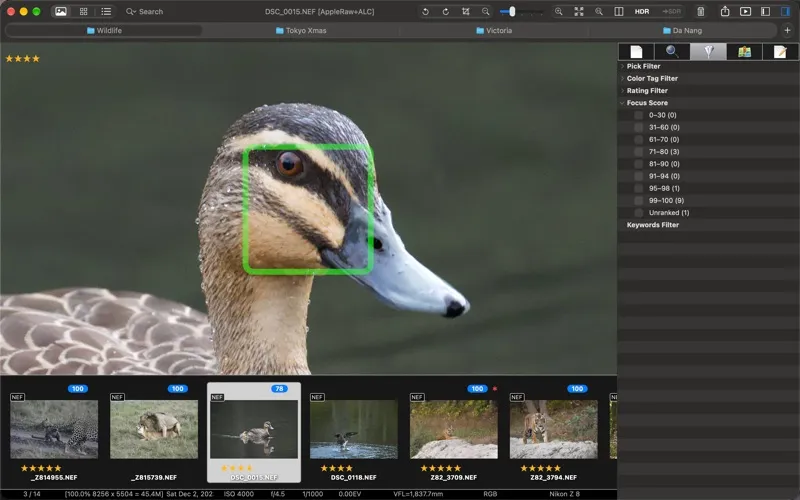The width and height of the screenshot is (800, 500).
Task: Open the notes edit panel tab
Action: click(x=780, y=52)
